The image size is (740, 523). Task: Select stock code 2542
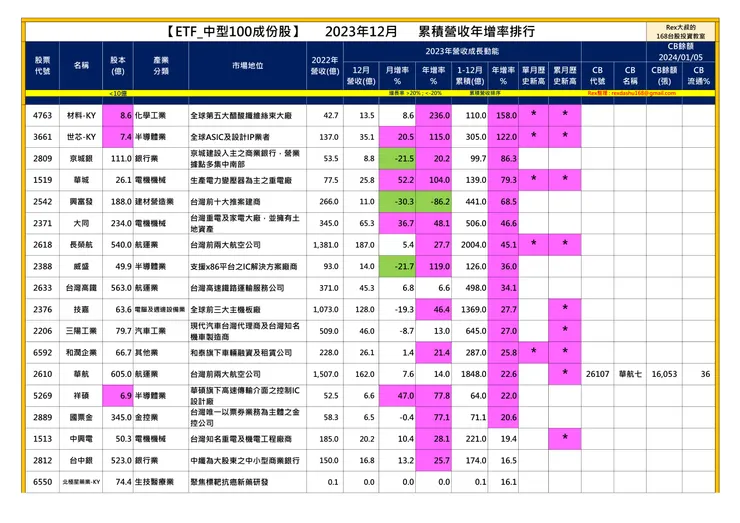point(42,202)
